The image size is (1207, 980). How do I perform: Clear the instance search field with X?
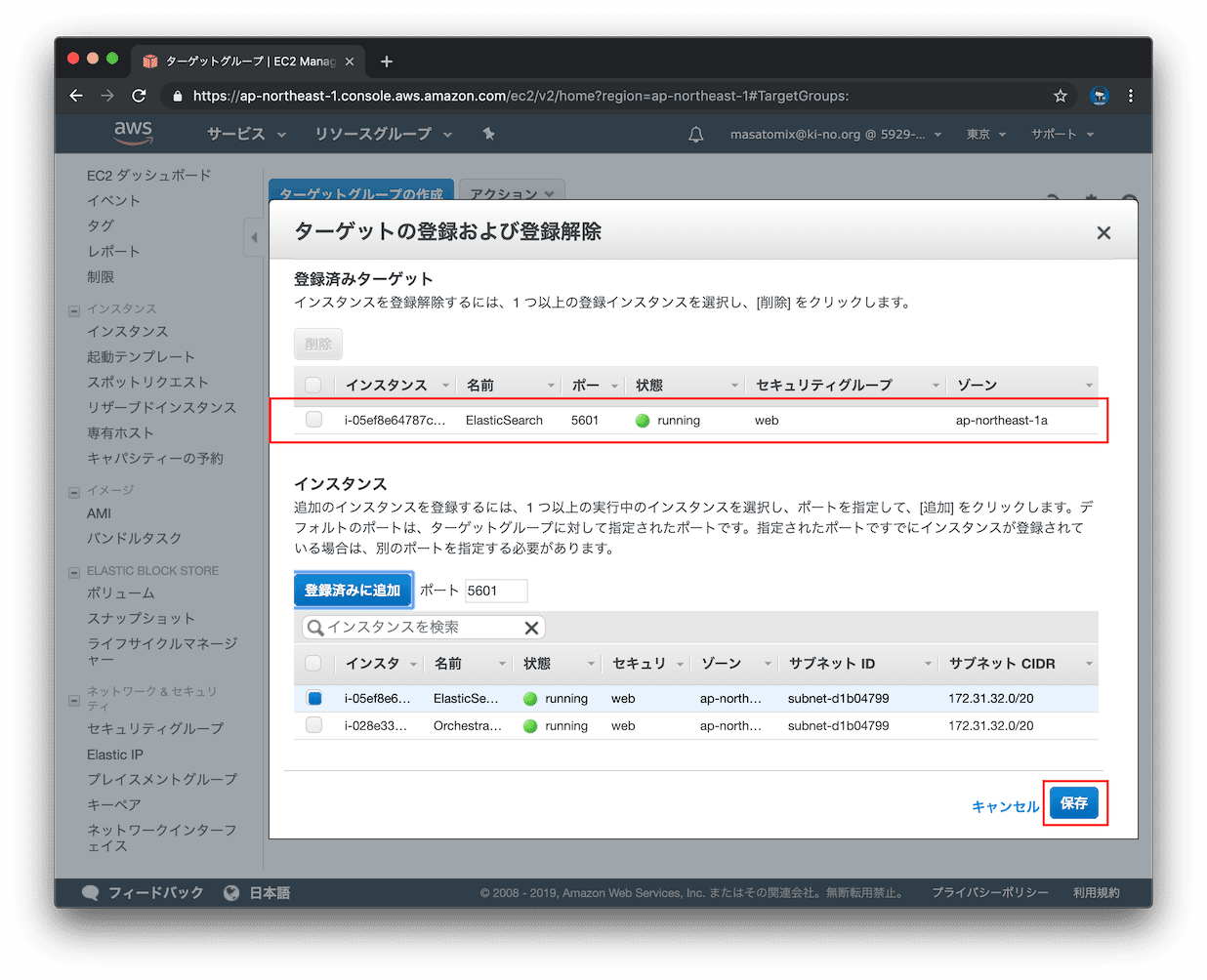(x=531, y=628)
